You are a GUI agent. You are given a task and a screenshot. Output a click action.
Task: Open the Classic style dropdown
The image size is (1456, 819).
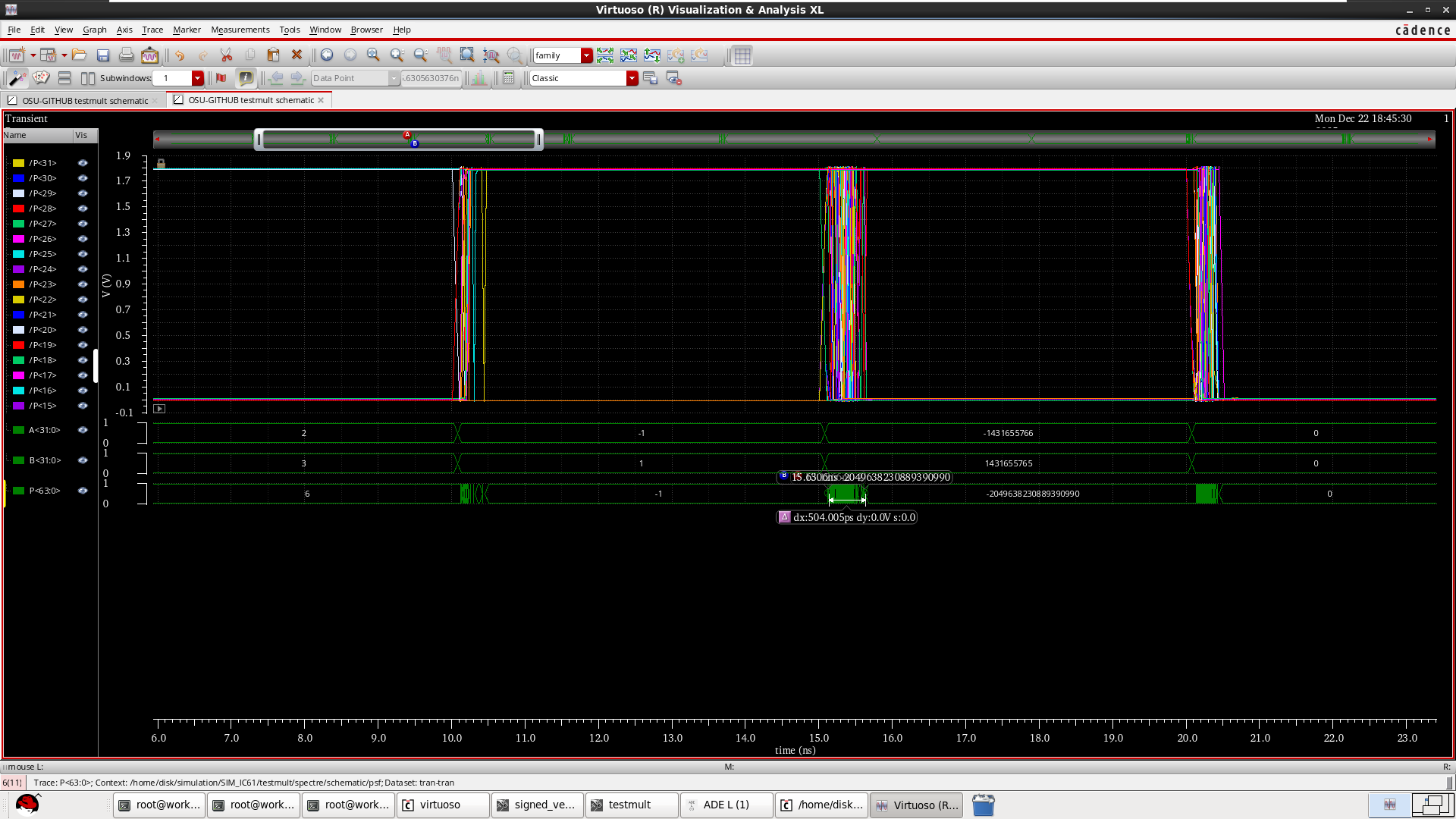point(632,77)
